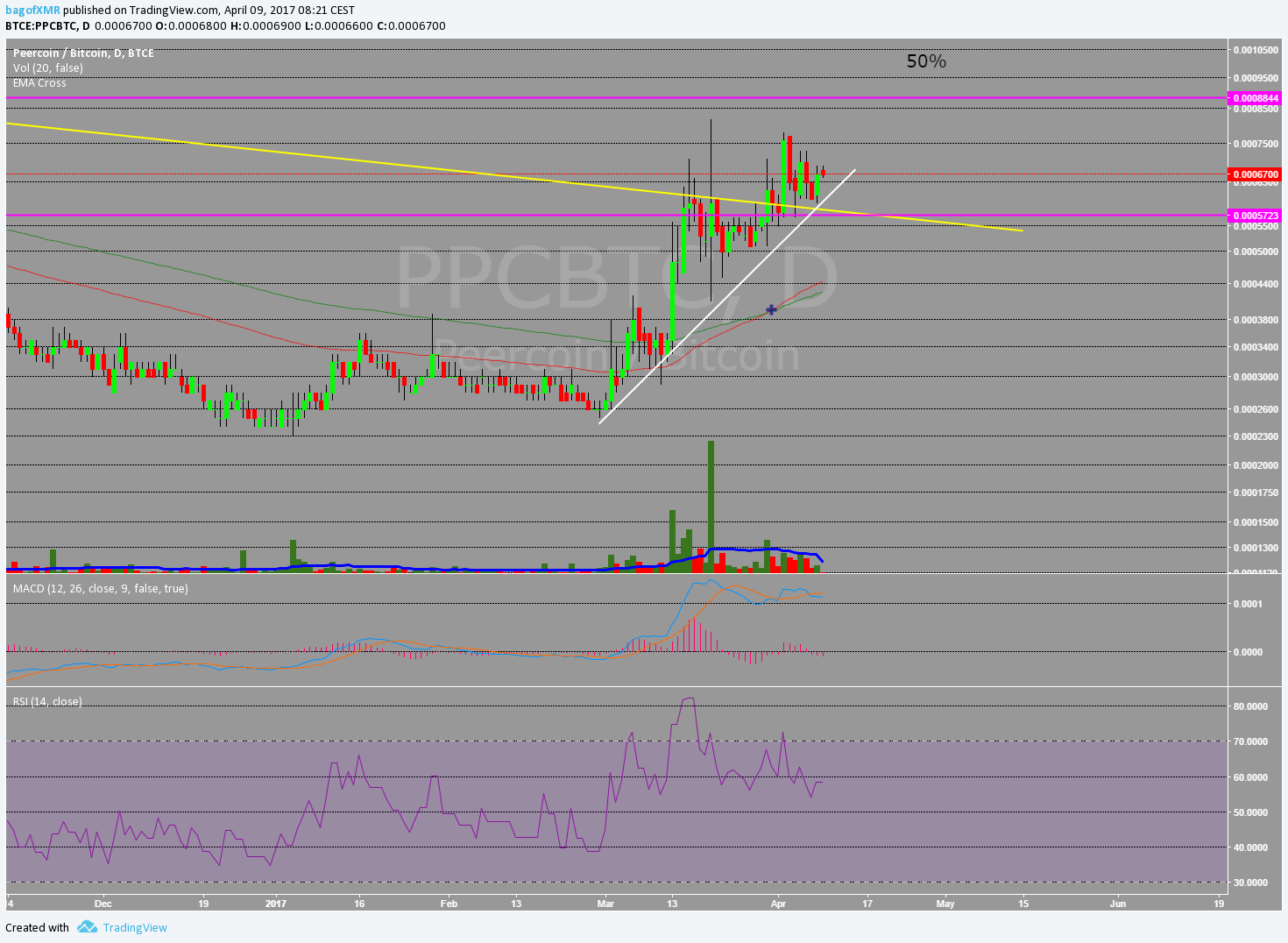Click the 0.0010500 price axis label
Screen dimensions: 1288x943
1256,50
